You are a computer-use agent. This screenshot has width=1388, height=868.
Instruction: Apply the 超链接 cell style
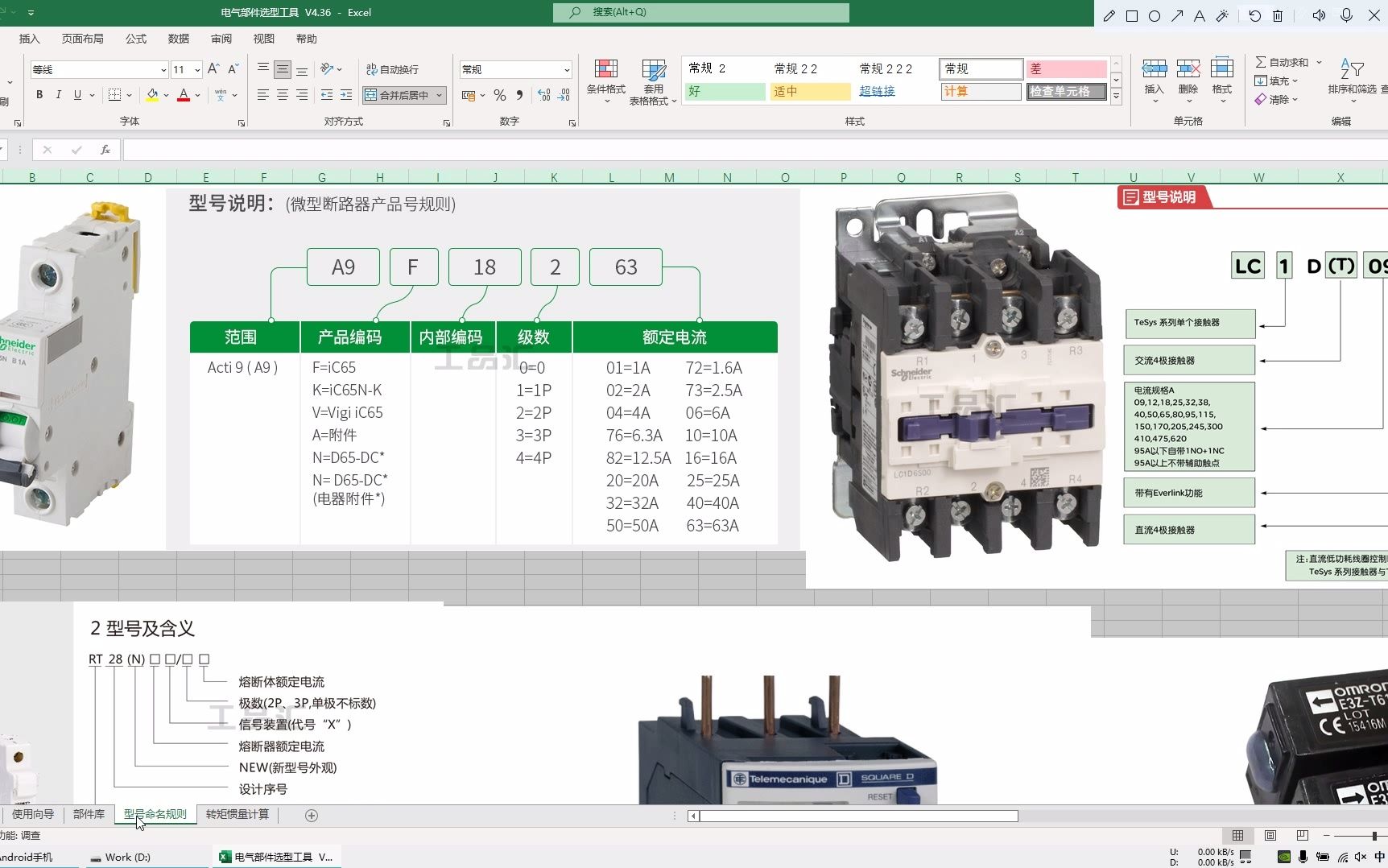click(x=895, y=91)
